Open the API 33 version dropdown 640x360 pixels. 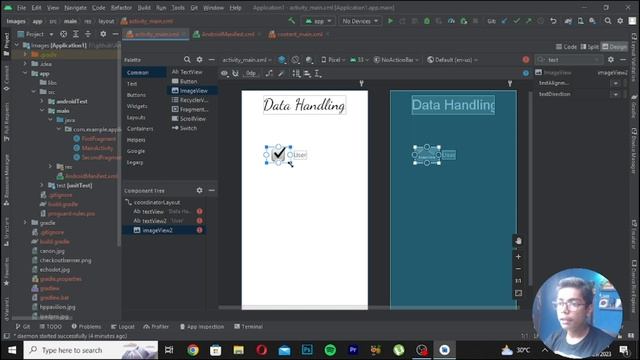pyautogui.click(x=359, y=60)
